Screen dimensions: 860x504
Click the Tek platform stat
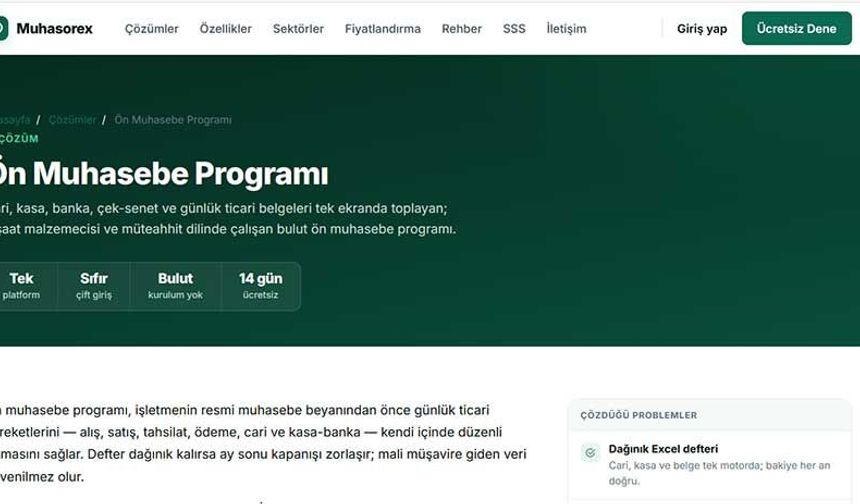(x=21, y=286)
